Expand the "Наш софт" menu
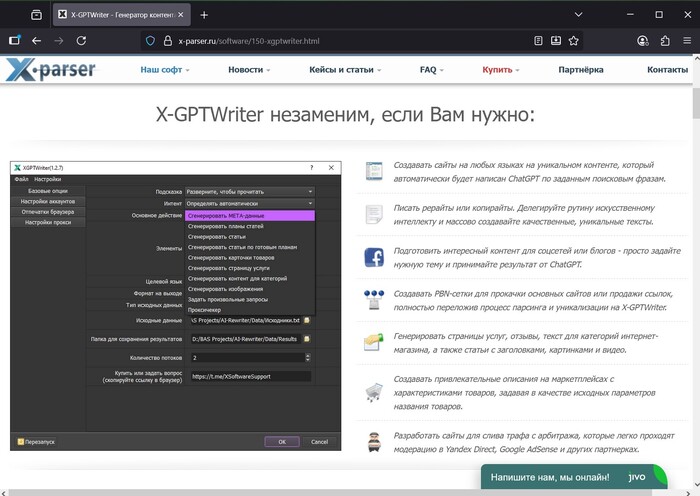 (x=164, y=70)
